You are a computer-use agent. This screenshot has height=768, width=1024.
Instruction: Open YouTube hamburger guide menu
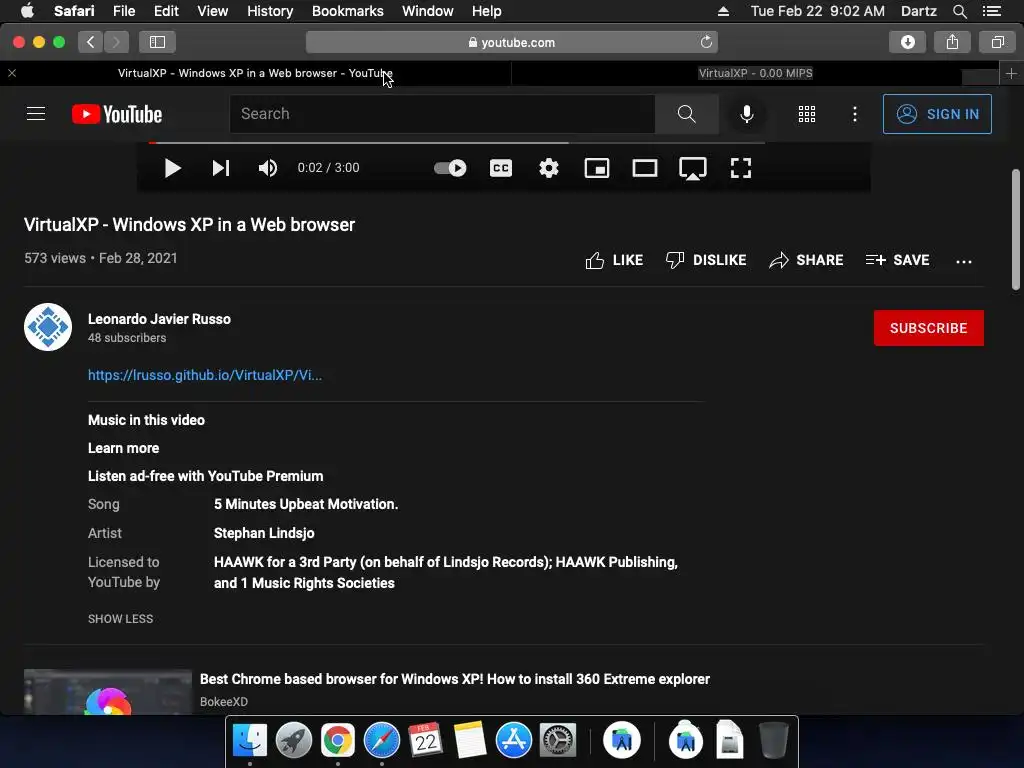point(36,114)
